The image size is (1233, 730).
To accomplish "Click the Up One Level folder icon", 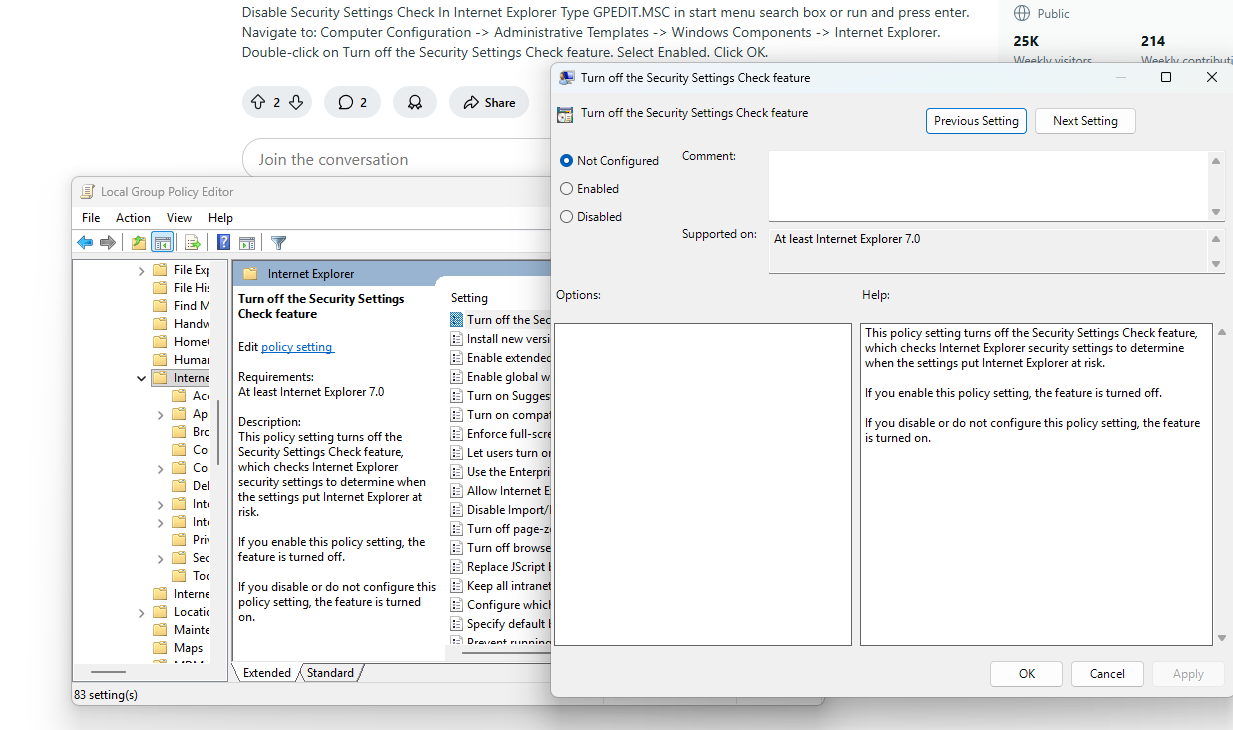I will point(139,242).
